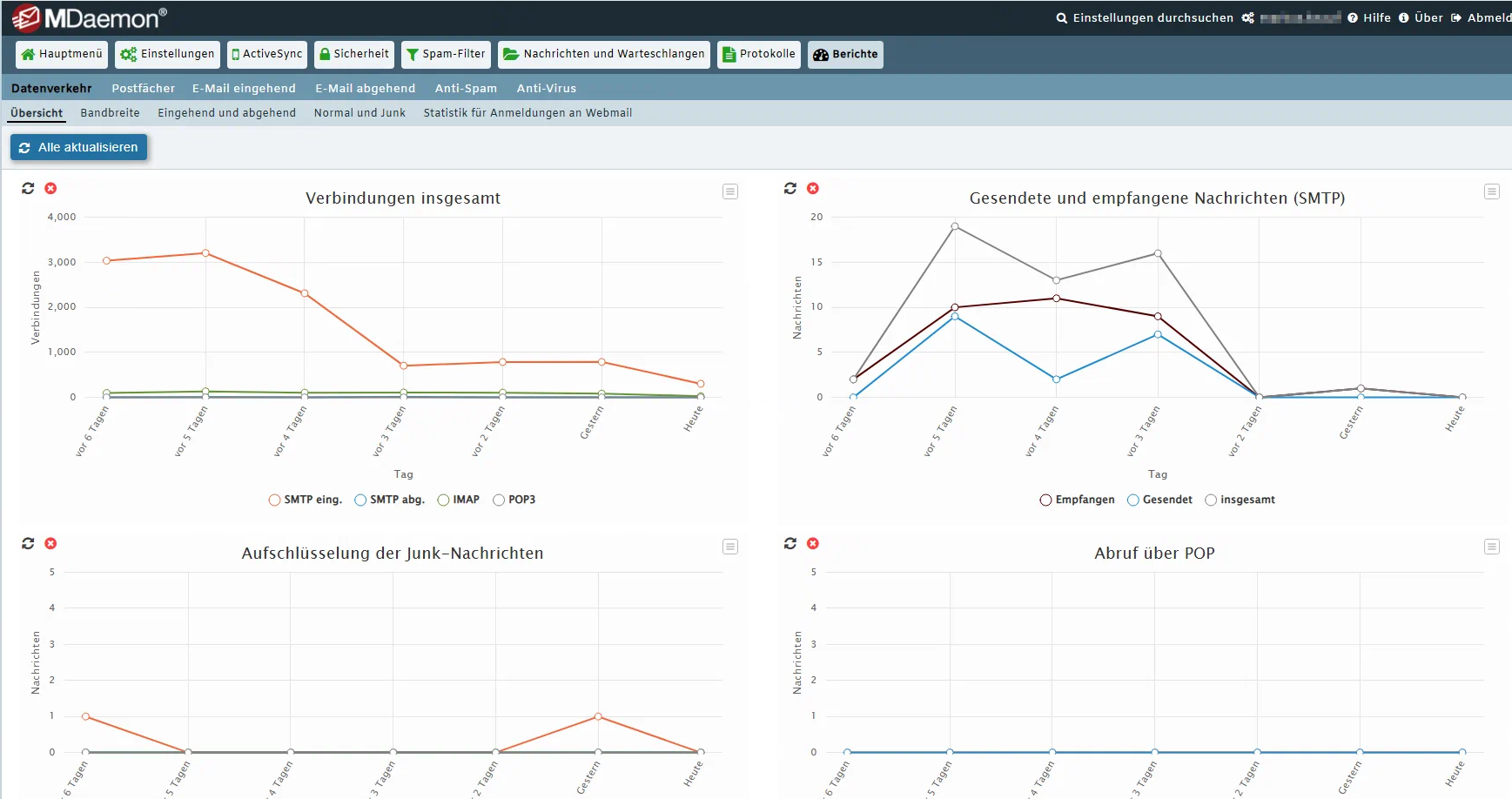Viewport: 1512px width, 799px height.
Task: Switch to the Bandbreite tab
Action: point(110,113)
